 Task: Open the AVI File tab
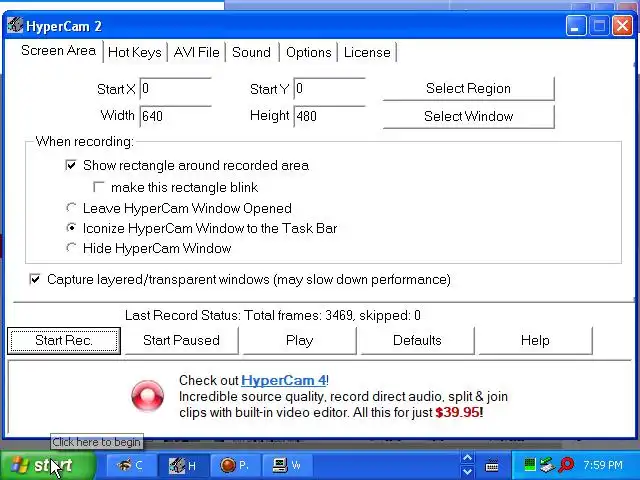coord(196,52)
